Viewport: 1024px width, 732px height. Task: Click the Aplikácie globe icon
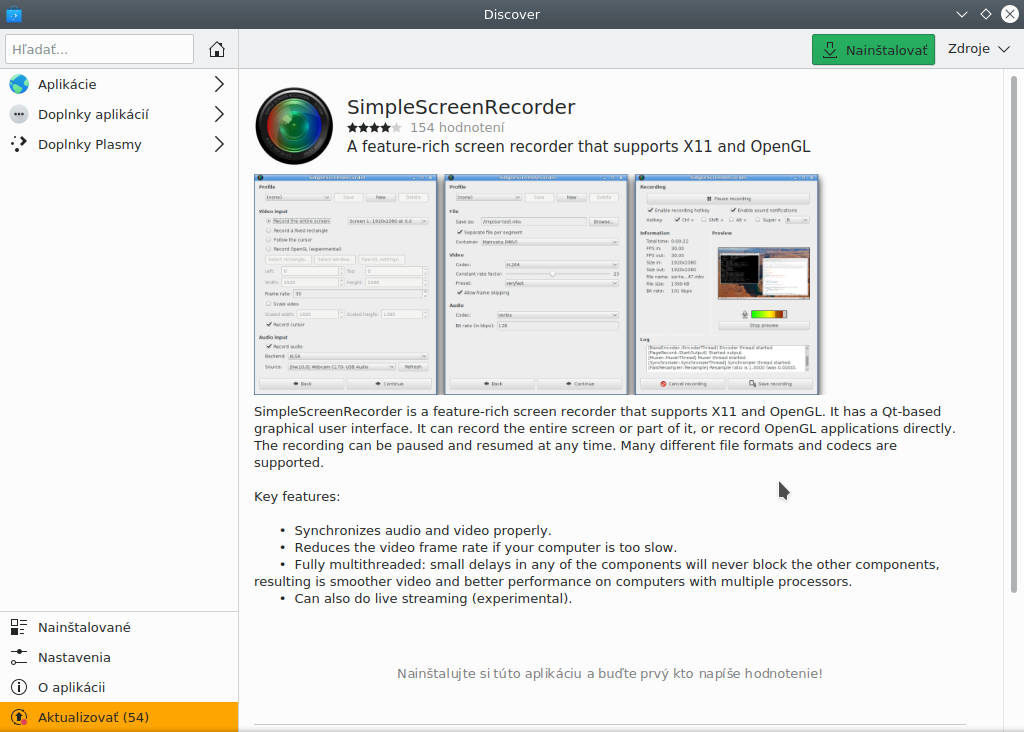19,84
